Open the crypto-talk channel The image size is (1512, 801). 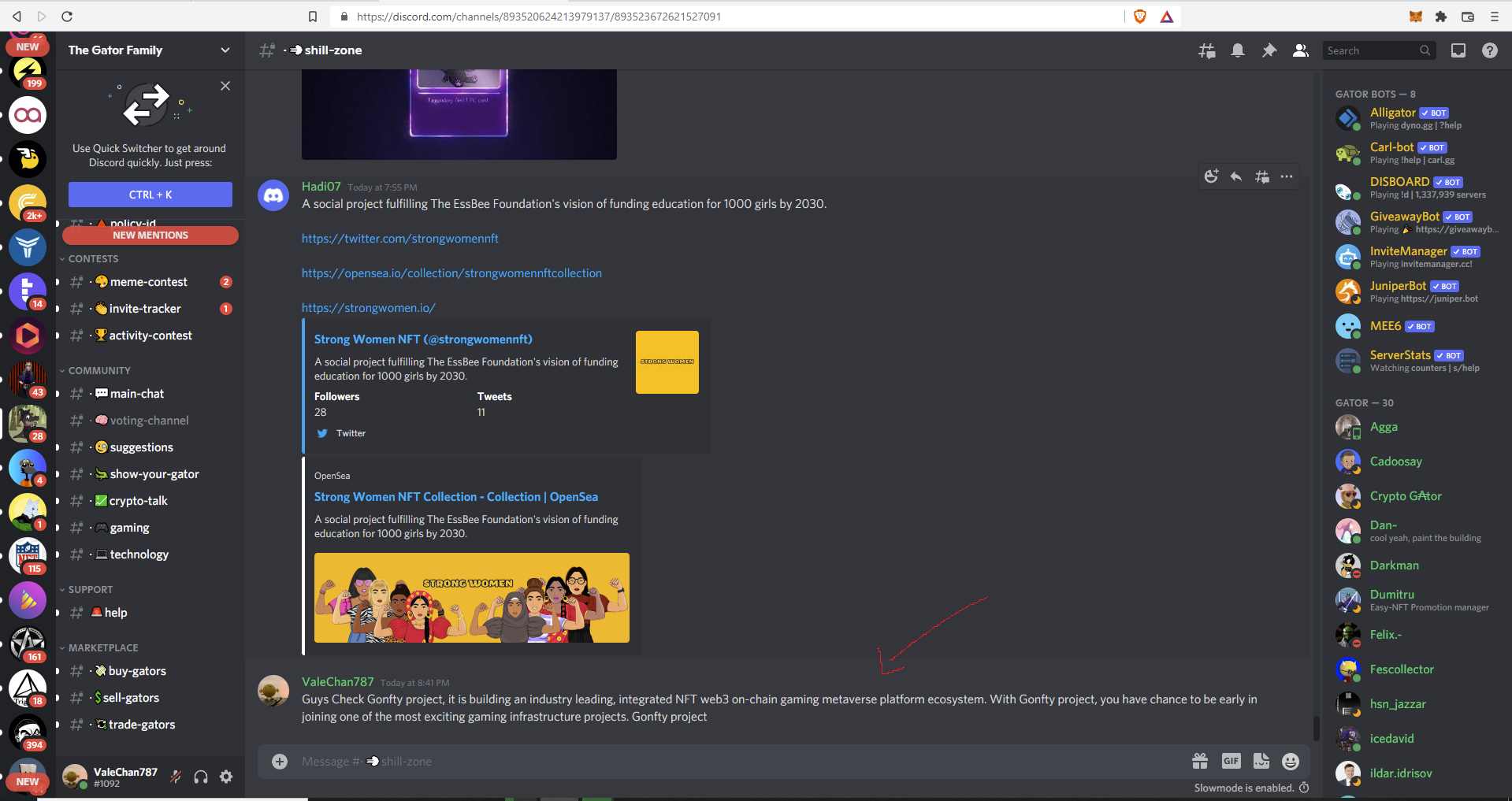tap(150, 501)
